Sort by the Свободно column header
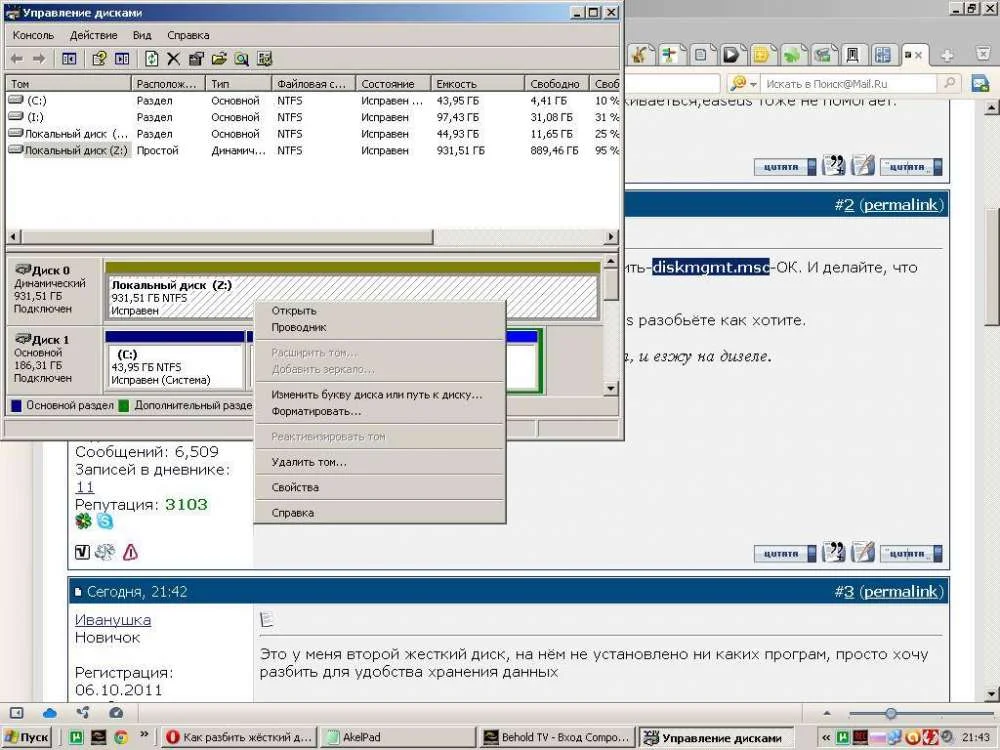The width and height of the screenshot is (1000, 750). click(x=556, y=84)
